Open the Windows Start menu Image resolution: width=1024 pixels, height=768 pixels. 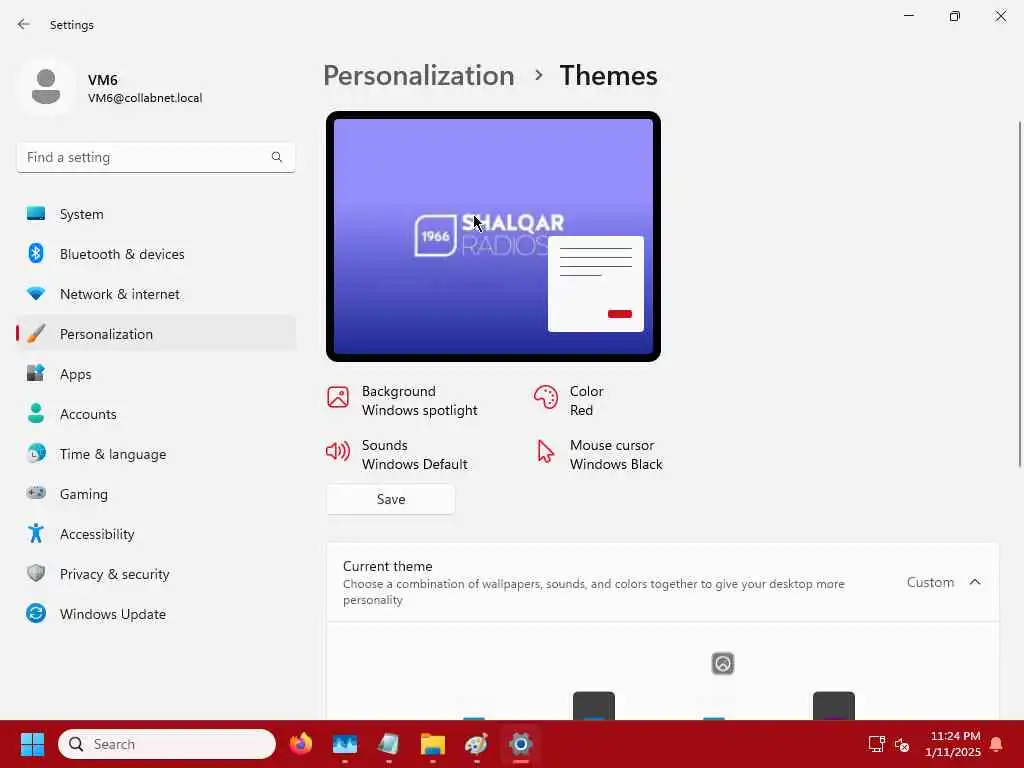(x=32, y=744)
